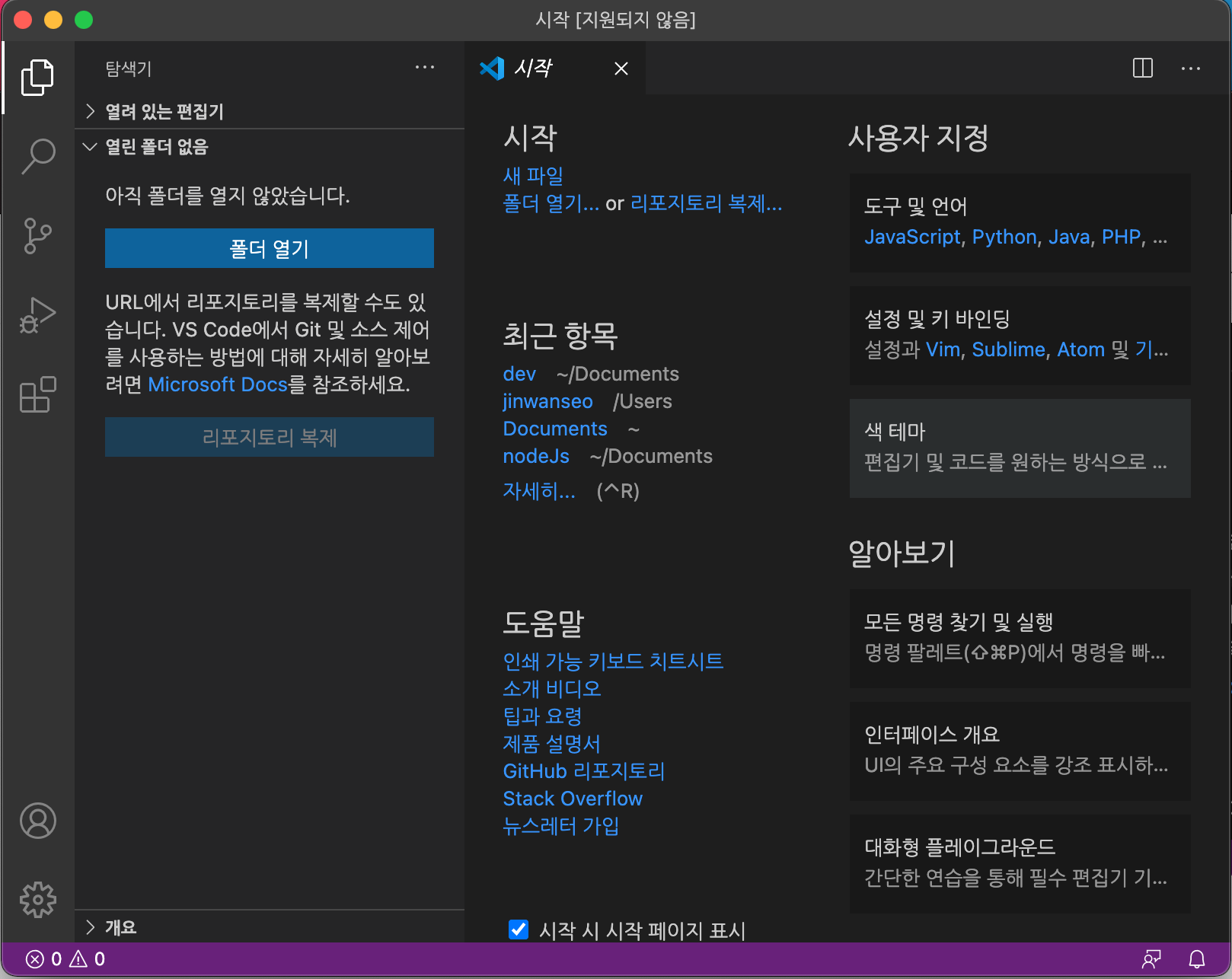Open the notifications bell icon
The height and width of the screenshot is (979, 1232).
point(1197,958)
